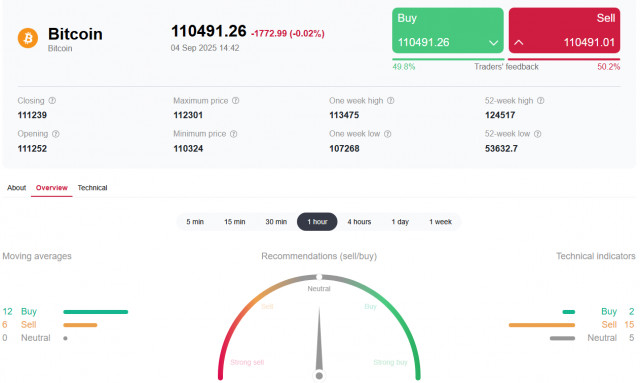Image resolution: width=640 pixels, height=383 pixels.
Task: Click the orange Bitcoin logo icon
Action: [28, 38]
